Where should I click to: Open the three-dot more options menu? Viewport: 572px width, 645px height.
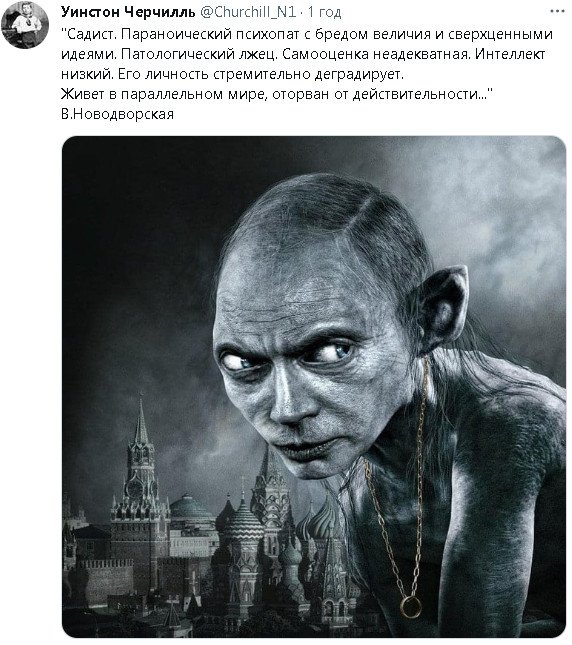(x=557, y=12)
